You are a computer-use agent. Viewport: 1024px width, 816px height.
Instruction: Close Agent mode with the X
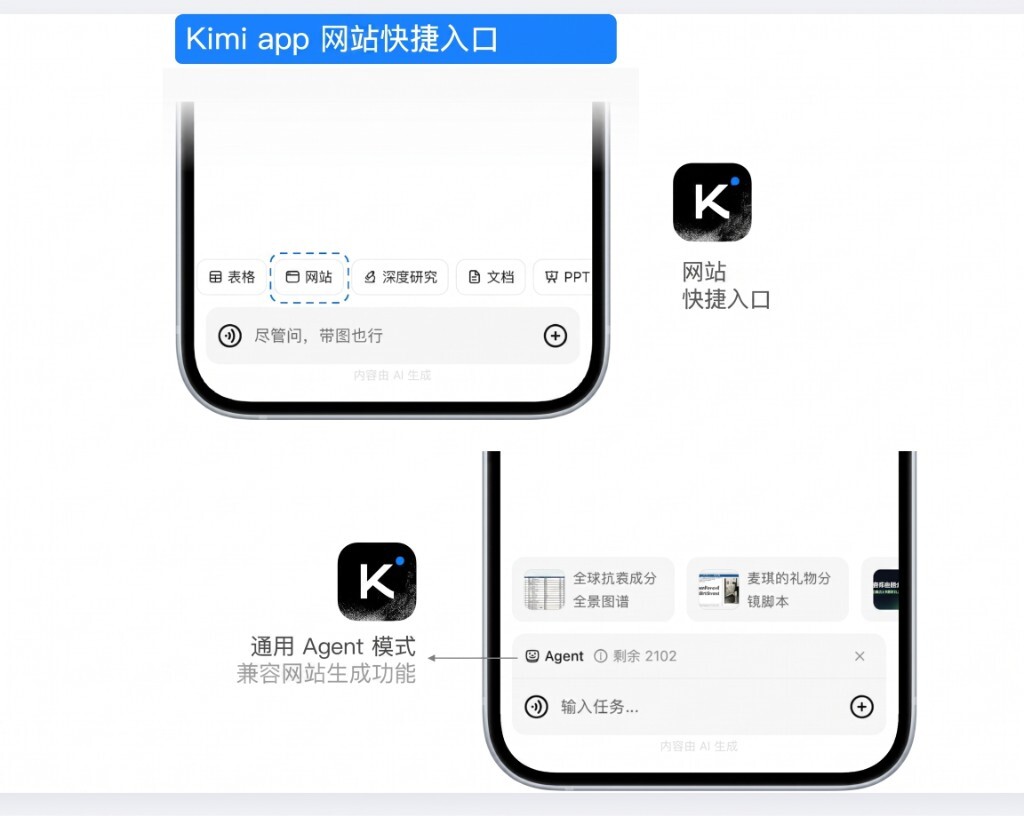pos(859,656)
